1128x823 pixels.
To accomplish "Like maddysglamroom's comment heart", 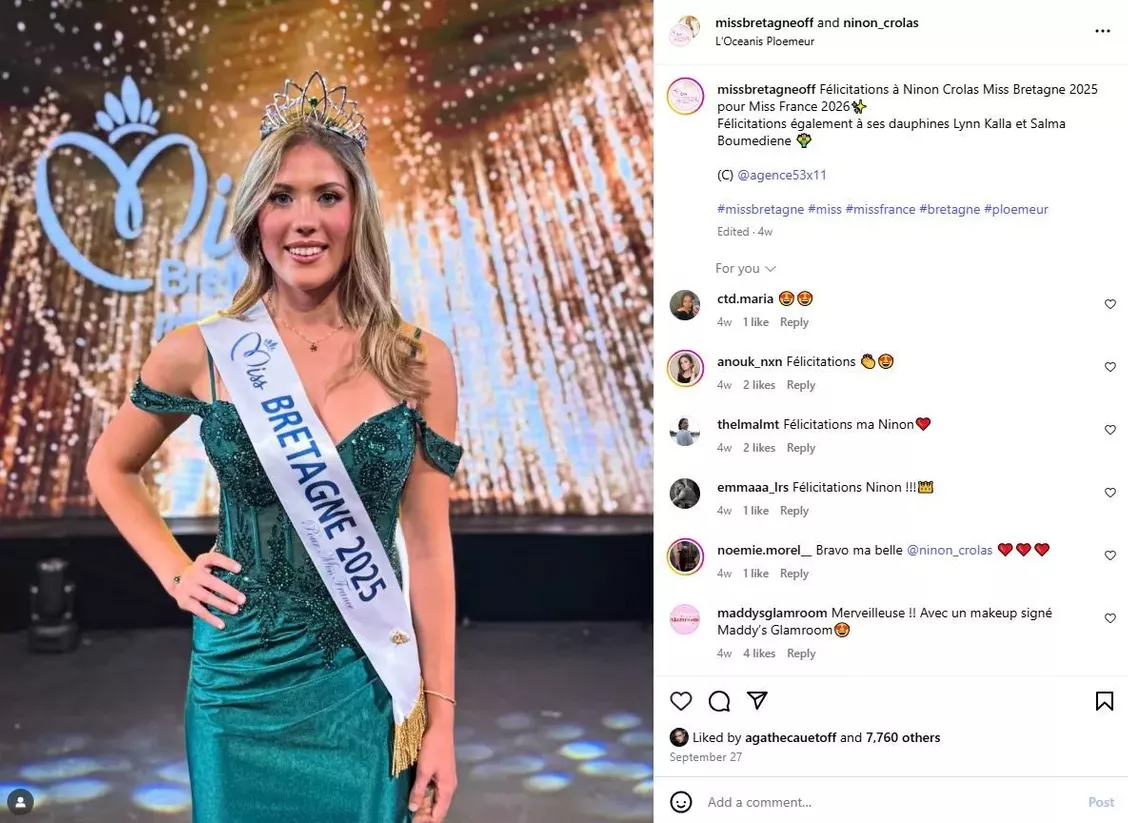I will 1110,618.
